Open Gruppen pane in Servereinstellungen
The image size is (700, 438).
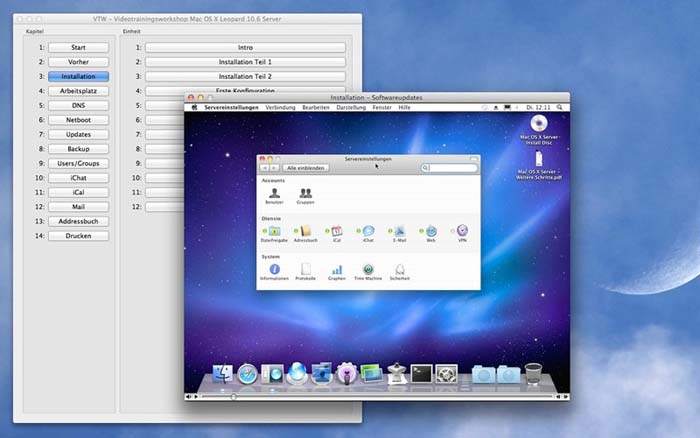tap(305, 196)
